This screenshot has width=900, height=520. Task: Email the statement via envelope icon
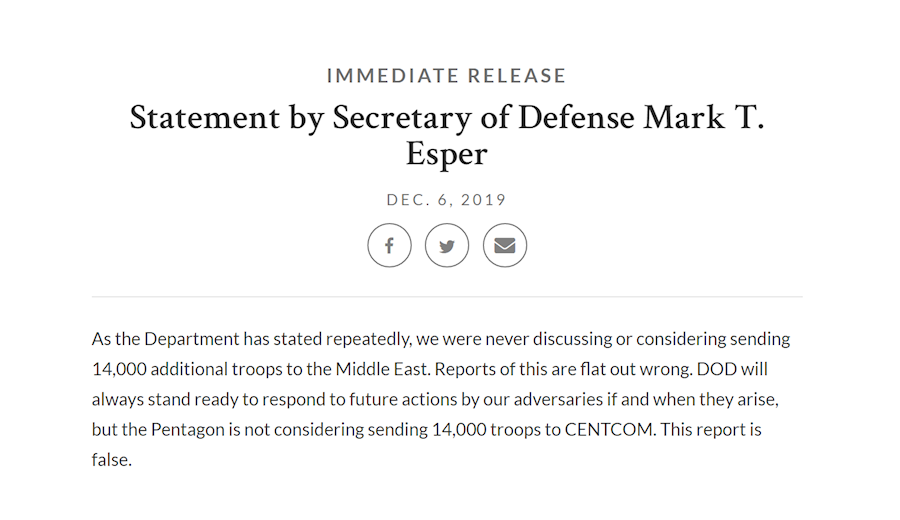point(505,245)
